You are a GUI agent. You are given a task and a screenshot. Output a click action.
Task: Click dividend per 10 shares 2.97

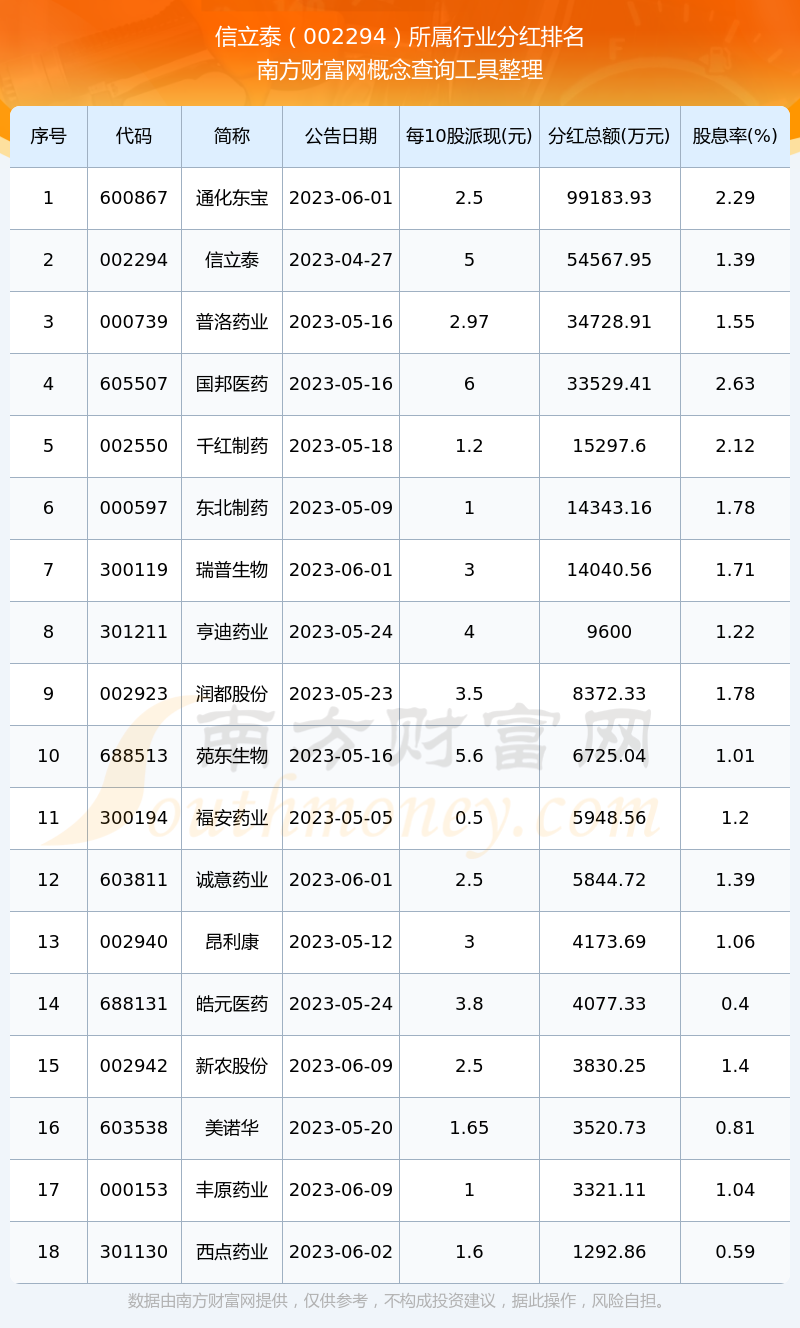tap(469, 322)
